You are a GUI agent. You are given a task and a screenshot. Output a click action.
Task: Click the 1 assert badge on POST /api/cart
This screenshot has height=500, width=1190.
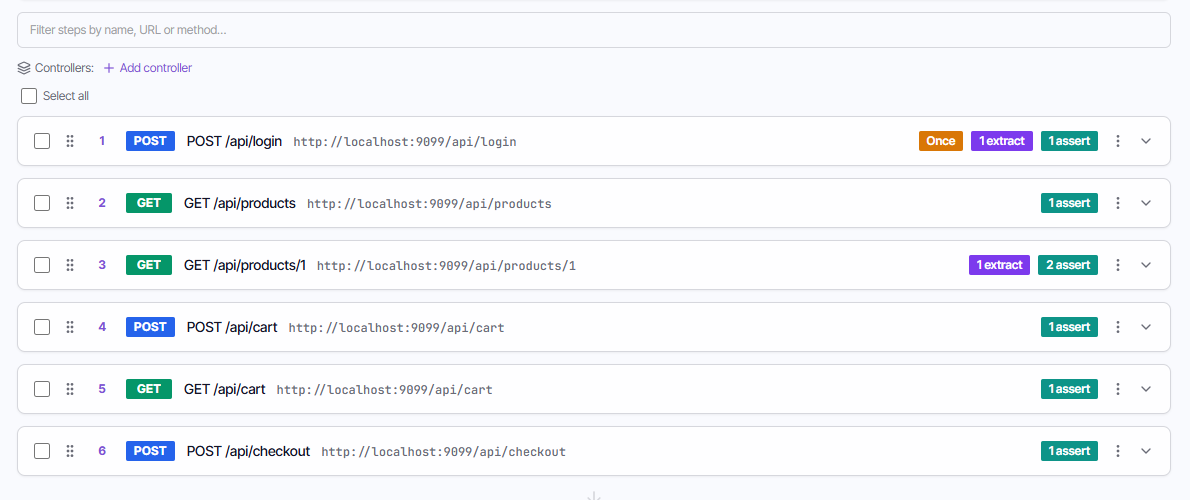(x=1069, y=327)
